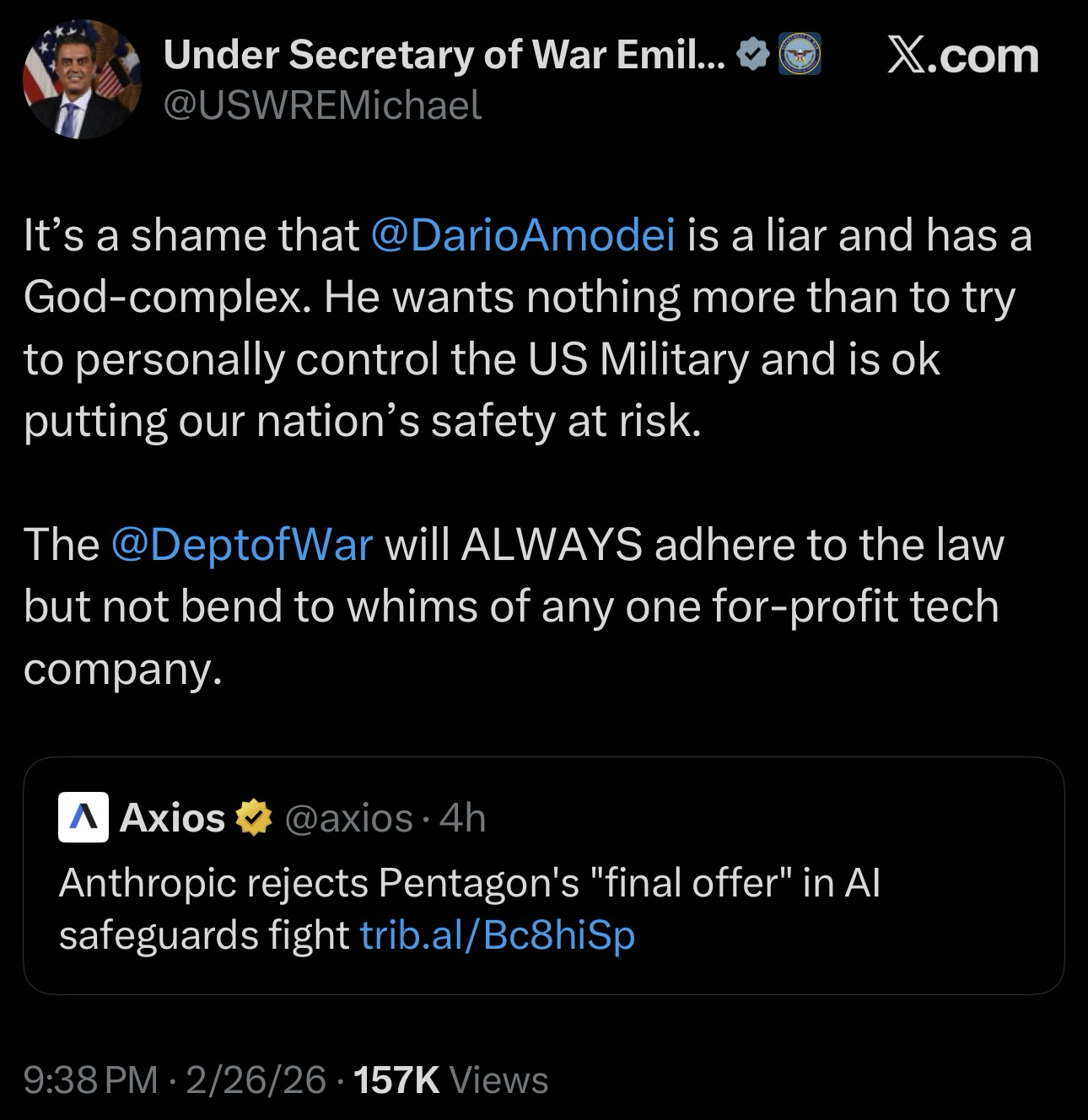Click the X.com logo text
The height and width of the screenshot is (1120, 1088).
pos(962,56)
